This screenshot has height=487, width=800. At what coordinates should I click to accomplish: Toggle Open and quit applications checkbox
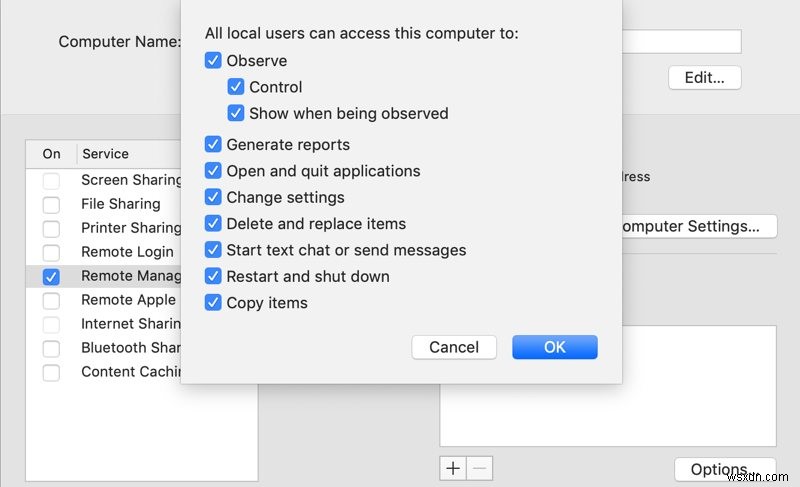213,171
